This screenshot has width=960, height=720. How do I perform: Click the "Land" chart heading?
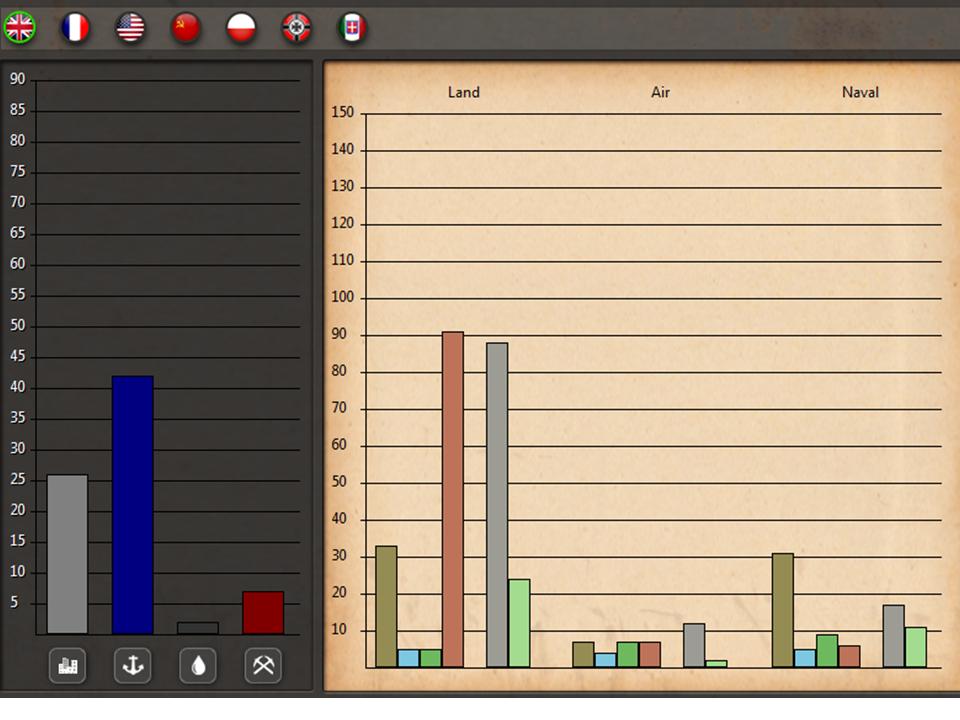tap(463, 92)
